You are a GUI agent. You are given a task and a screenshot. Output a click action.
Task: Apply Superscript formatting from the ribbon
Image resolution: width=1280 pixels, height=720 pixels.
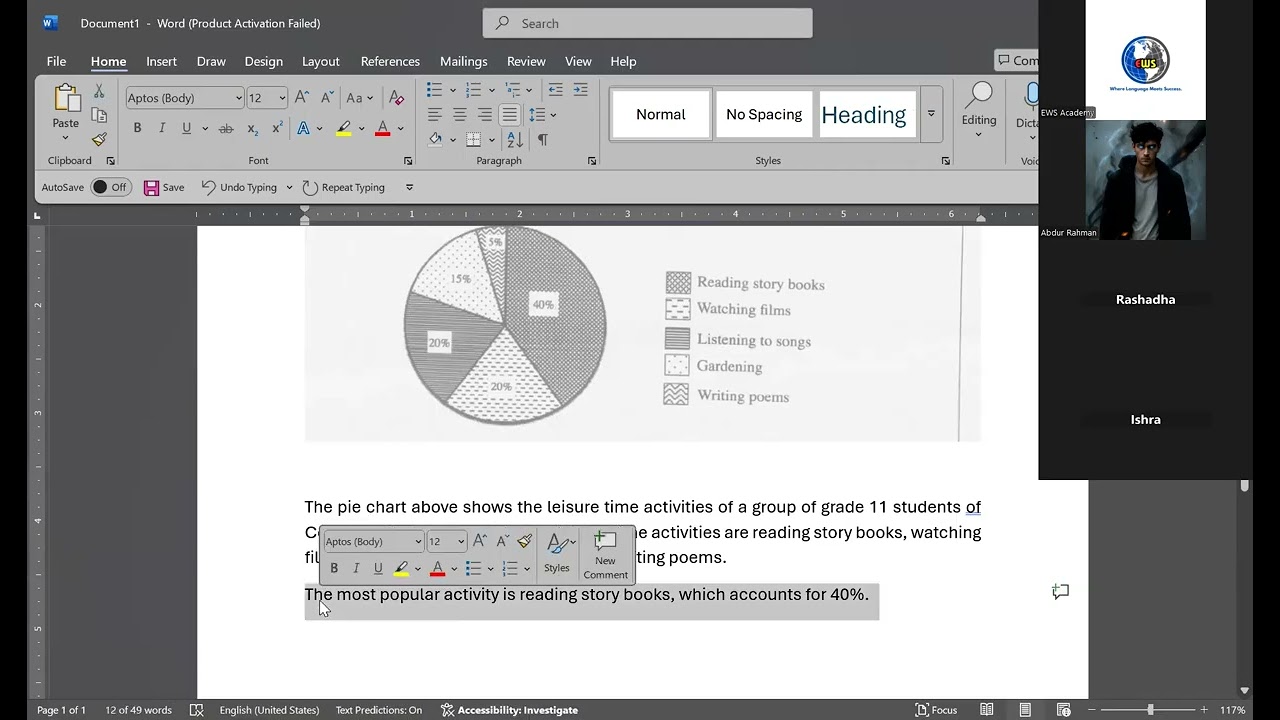click(x=277, y=129)
